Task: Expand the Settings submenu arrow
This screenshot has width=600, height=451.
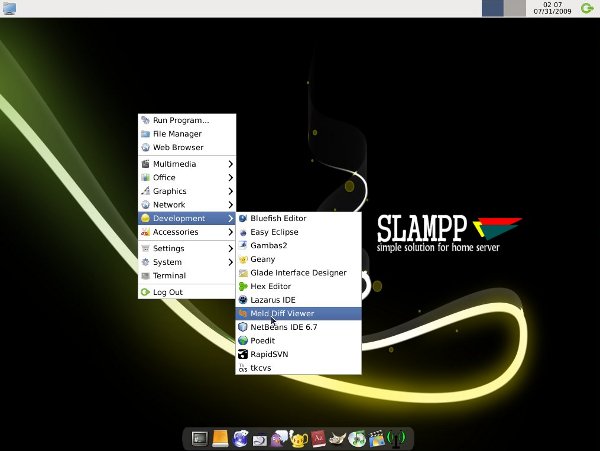Action: 230,249
